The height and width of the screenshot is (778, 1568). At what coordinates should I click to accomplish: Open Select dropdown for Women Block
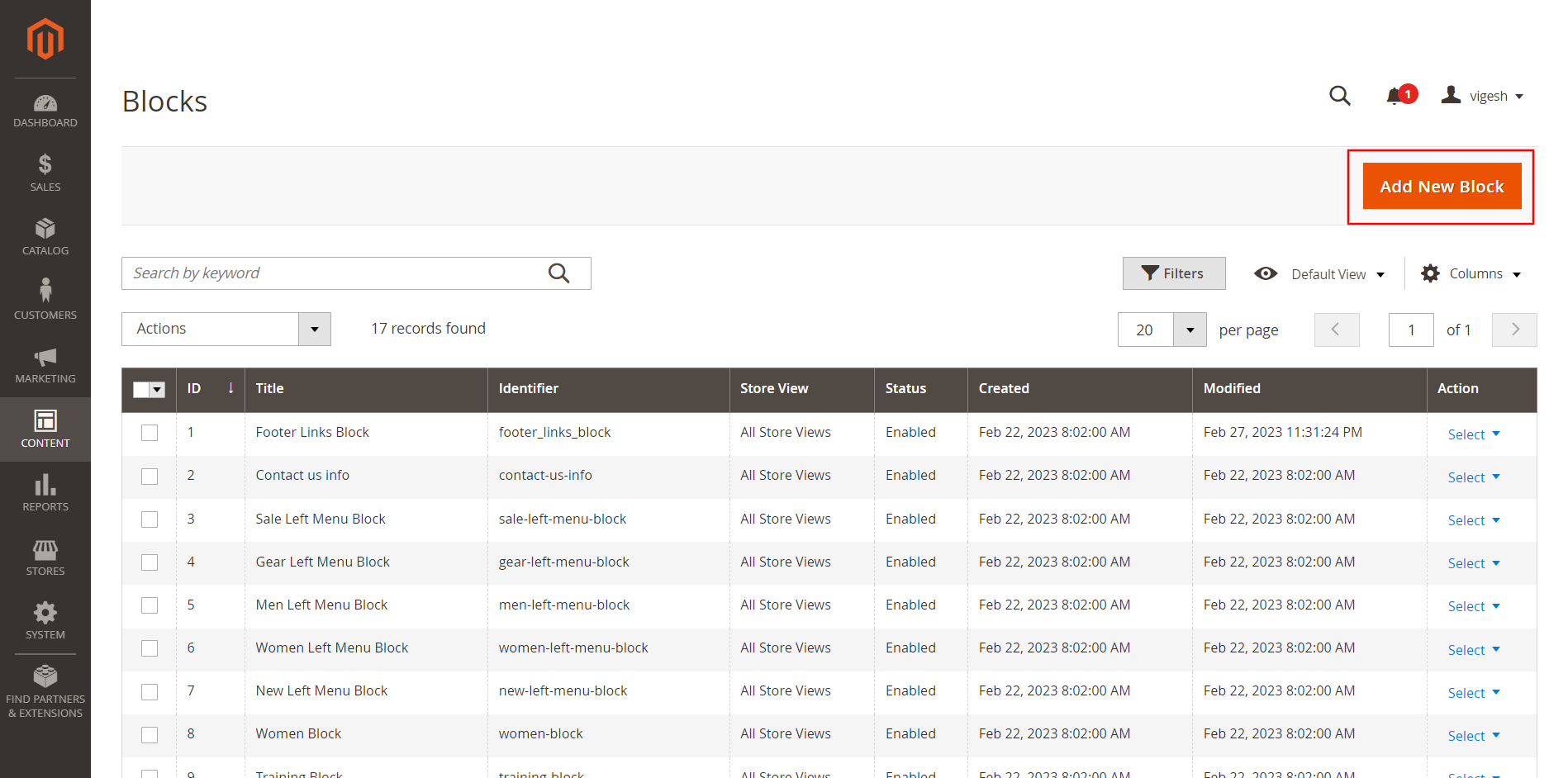[x=1474, y=736]
